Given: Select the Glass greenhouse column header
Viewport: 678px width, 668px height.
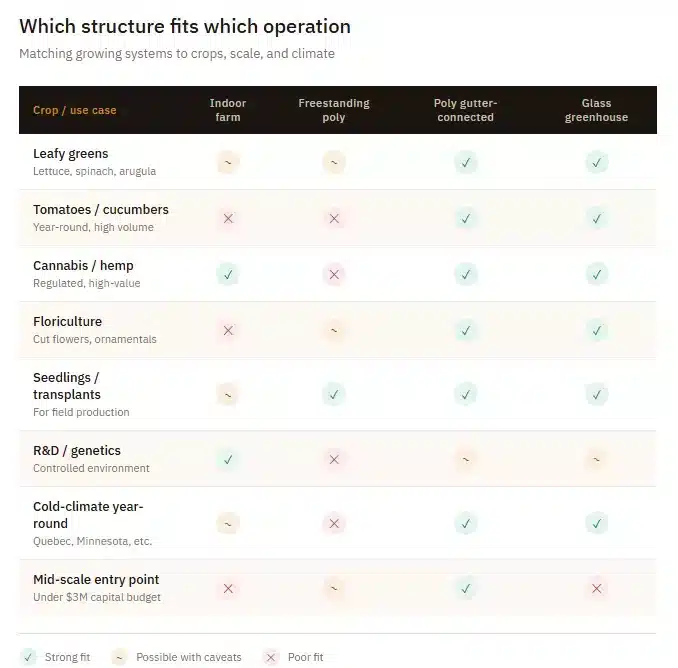Looking at the screenshot, I should (596, 110).
